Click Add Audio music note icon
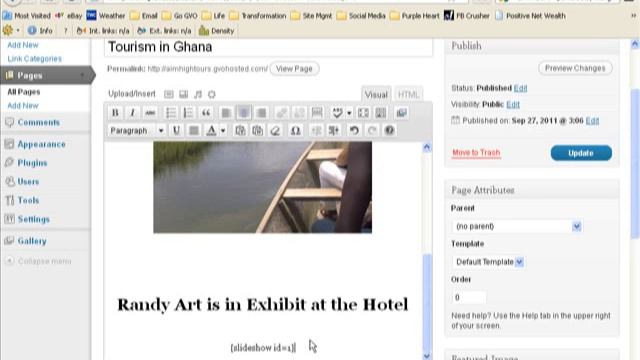This screenshot has height=360, width=640. coord(198,94)
